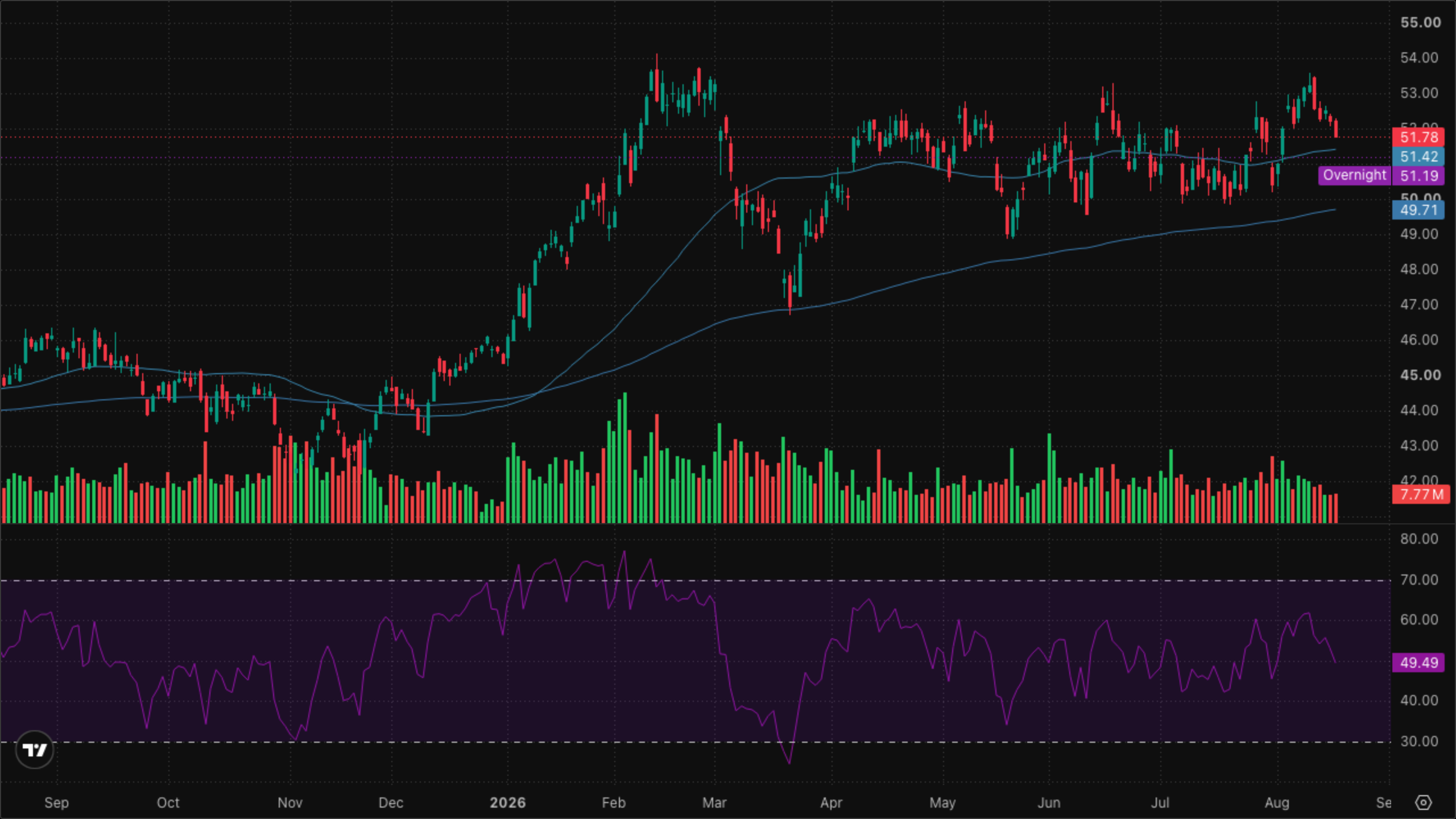
Task: Select the 53.00 price axis label
Action: pos(1419,93)
